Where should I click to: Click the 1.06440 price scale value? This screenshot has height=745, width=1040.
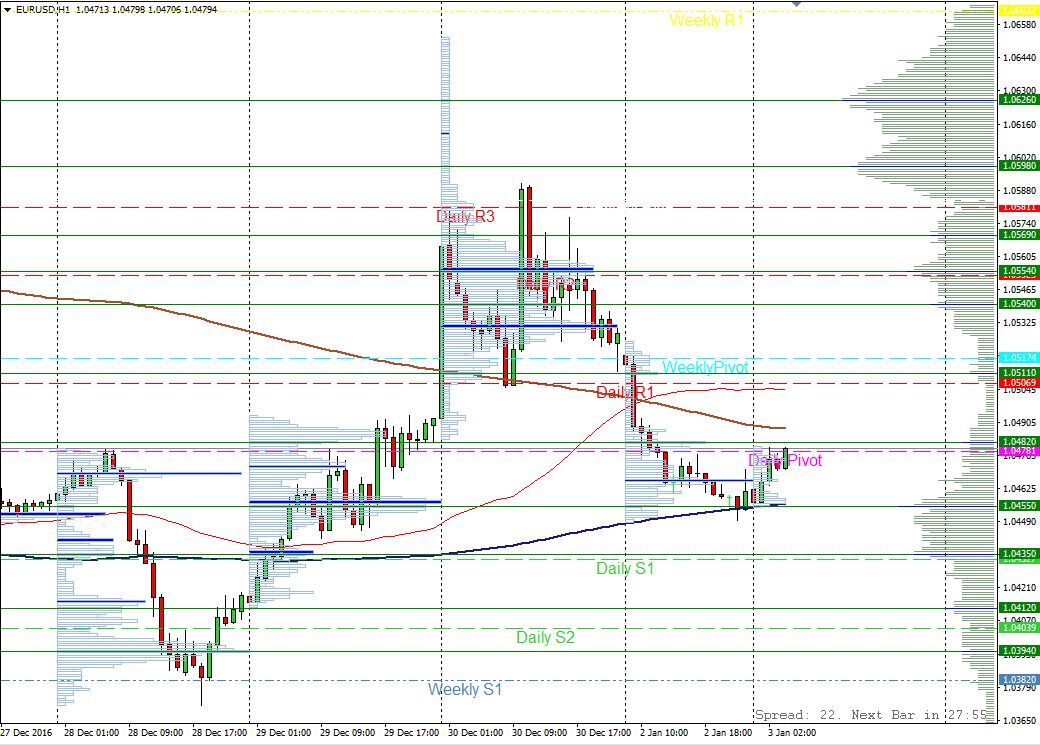click(1019, 58)
